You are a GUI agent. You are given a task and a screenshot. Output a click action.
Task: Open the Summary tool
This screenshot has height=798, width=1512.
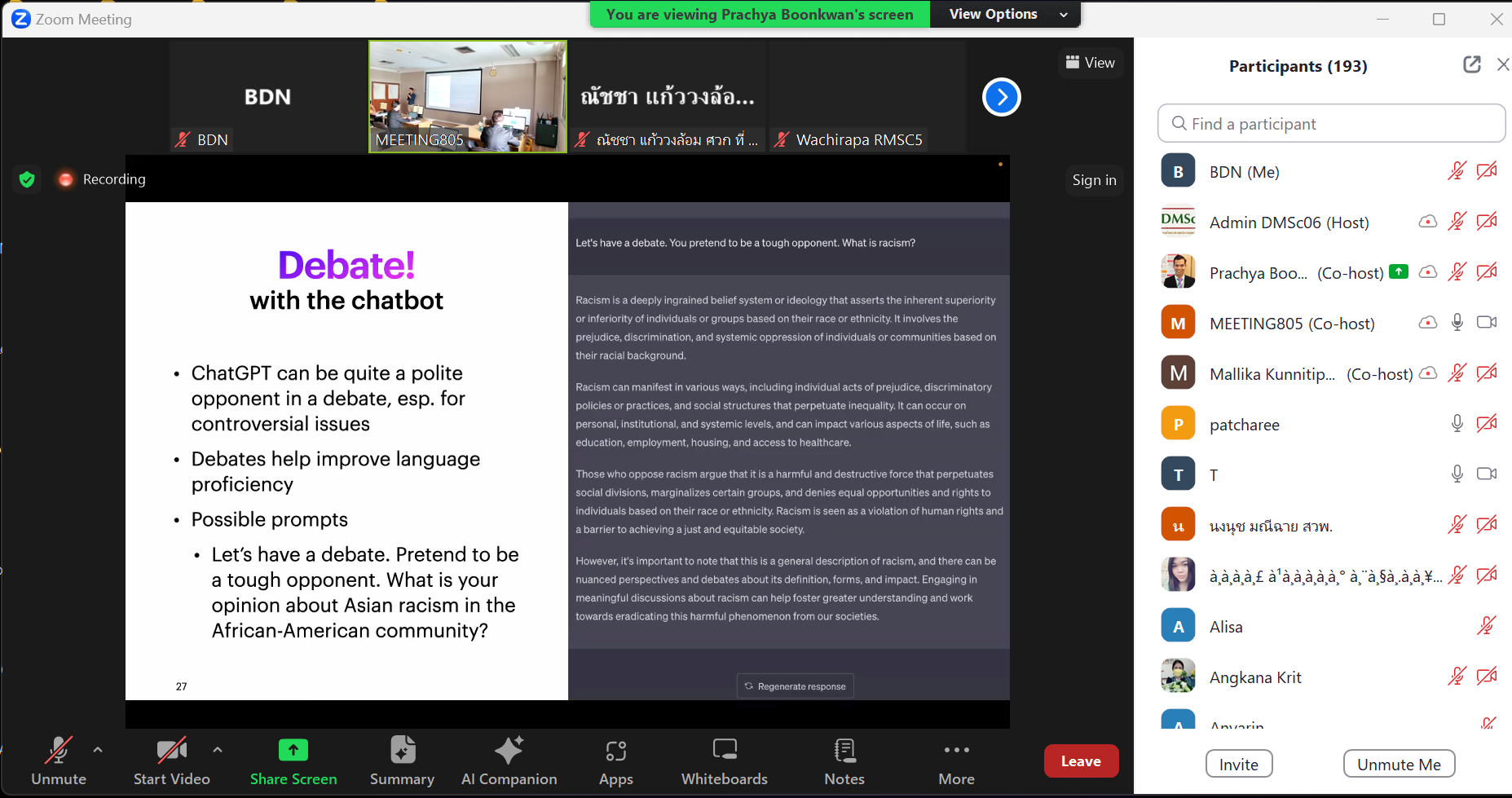pos(402,761)
